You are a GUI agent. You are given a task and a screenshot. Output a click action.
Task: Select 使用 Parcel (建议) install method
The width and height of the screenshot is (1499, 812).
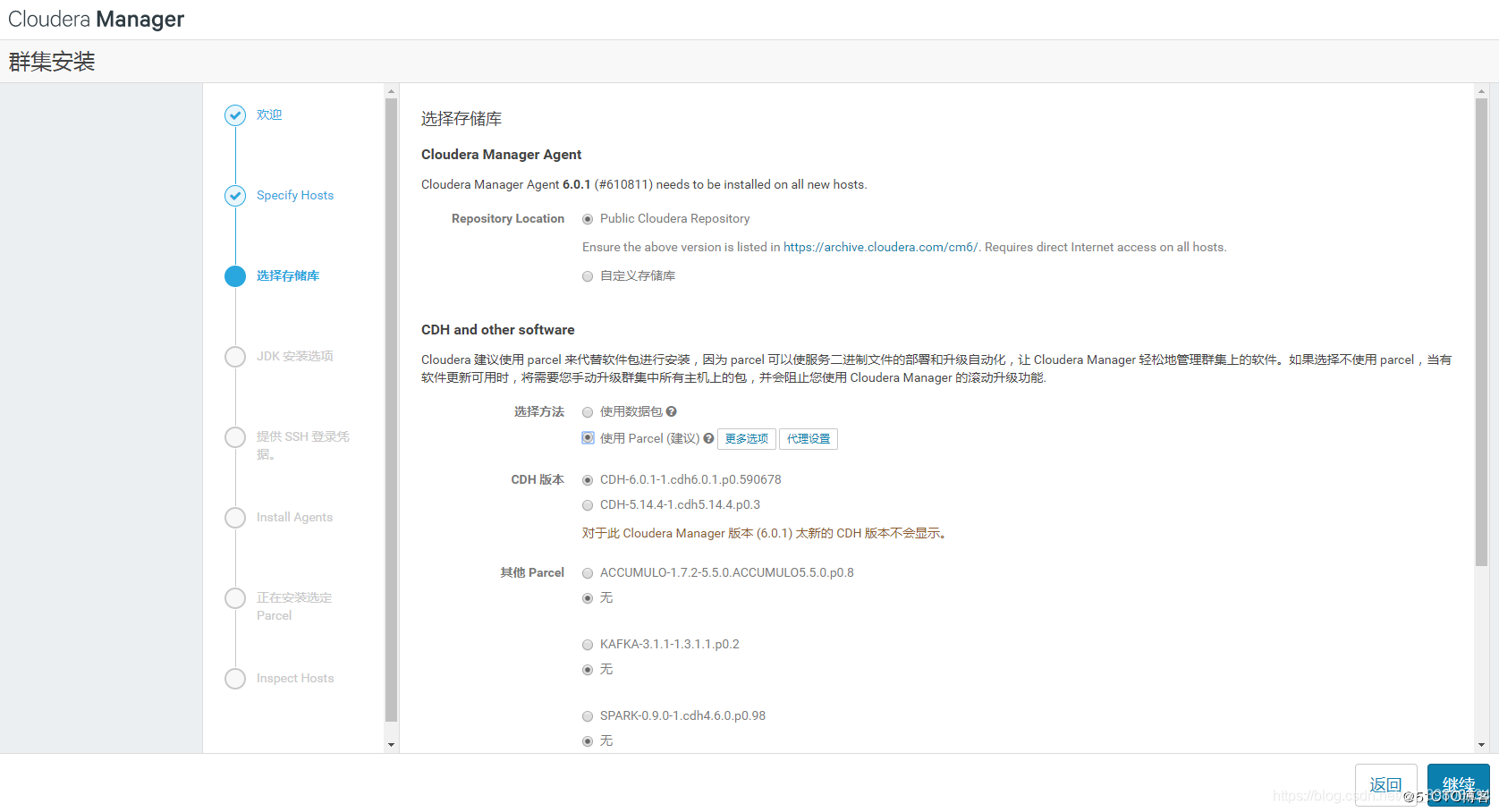tap(588, 437)
